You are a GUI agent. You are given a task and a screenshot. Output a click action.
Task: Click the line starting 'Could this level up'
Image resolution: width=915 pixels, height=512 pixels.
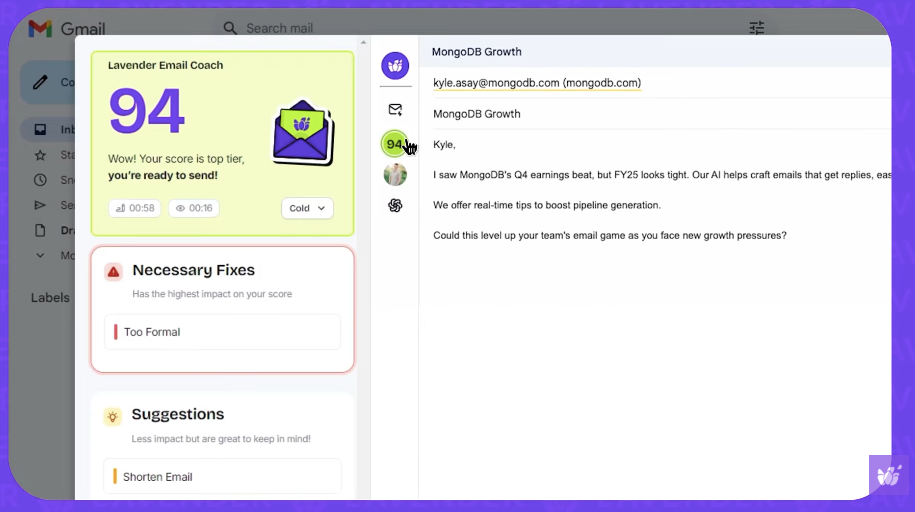tap(610, 235)
